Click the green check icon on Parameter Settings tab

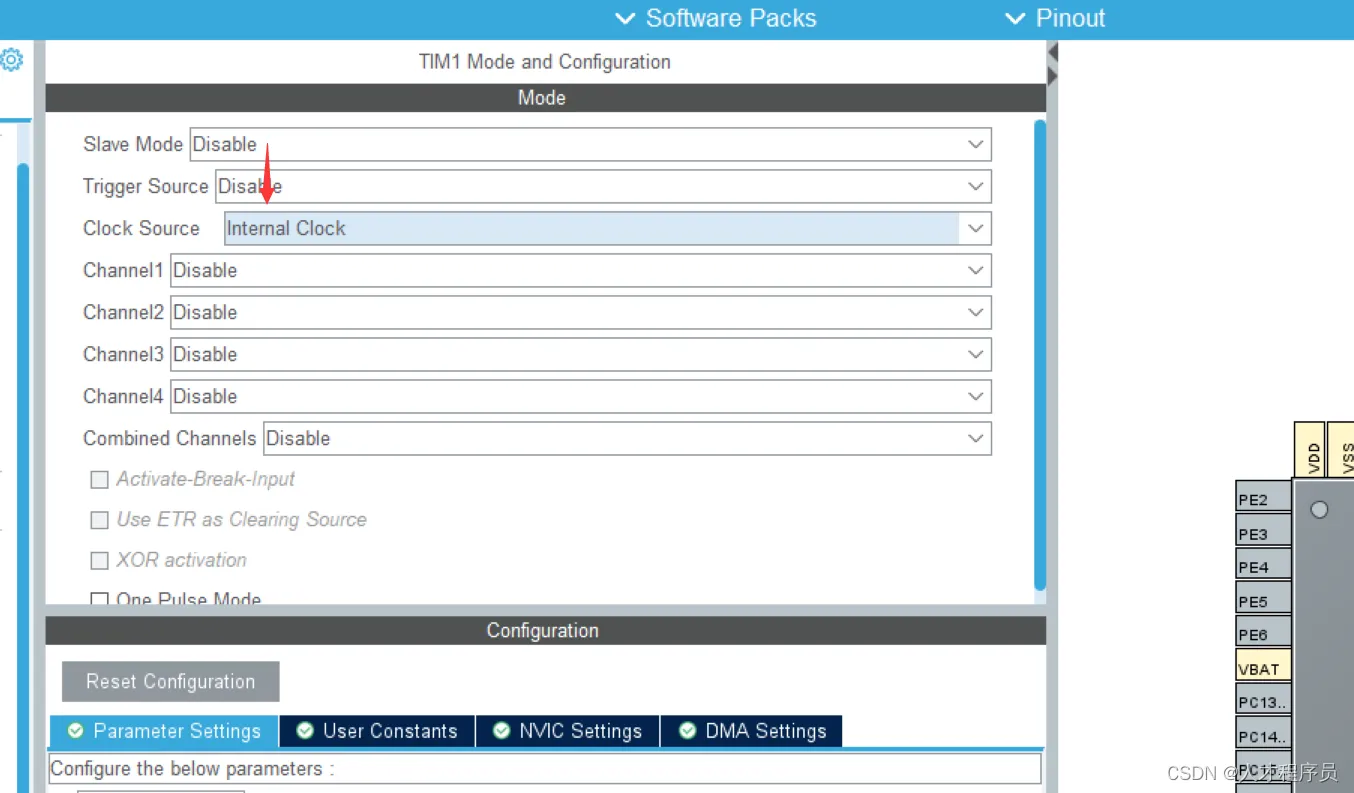click(x=75, y=731)
